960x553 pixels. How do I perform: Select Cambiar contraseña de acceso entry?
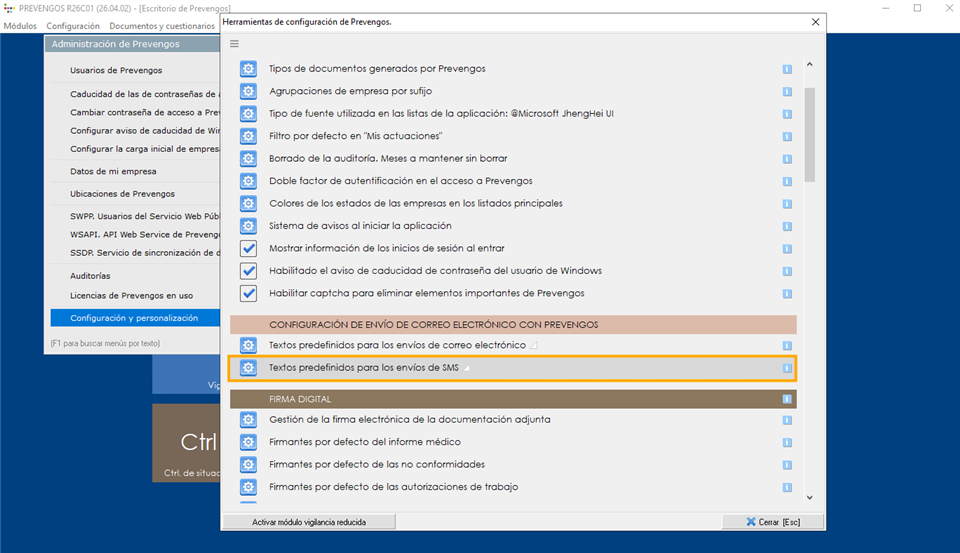pos(144,113)
